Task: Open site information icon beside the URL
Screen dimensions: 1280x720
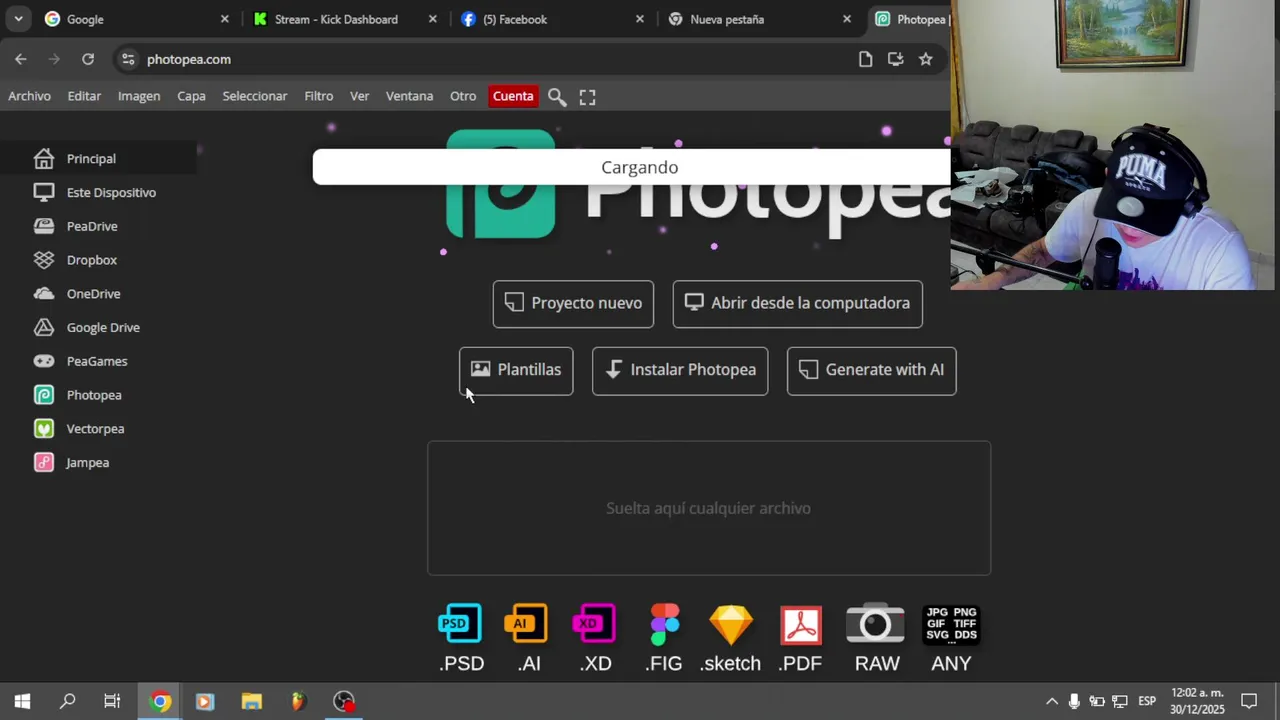Action: coord(128,59)
